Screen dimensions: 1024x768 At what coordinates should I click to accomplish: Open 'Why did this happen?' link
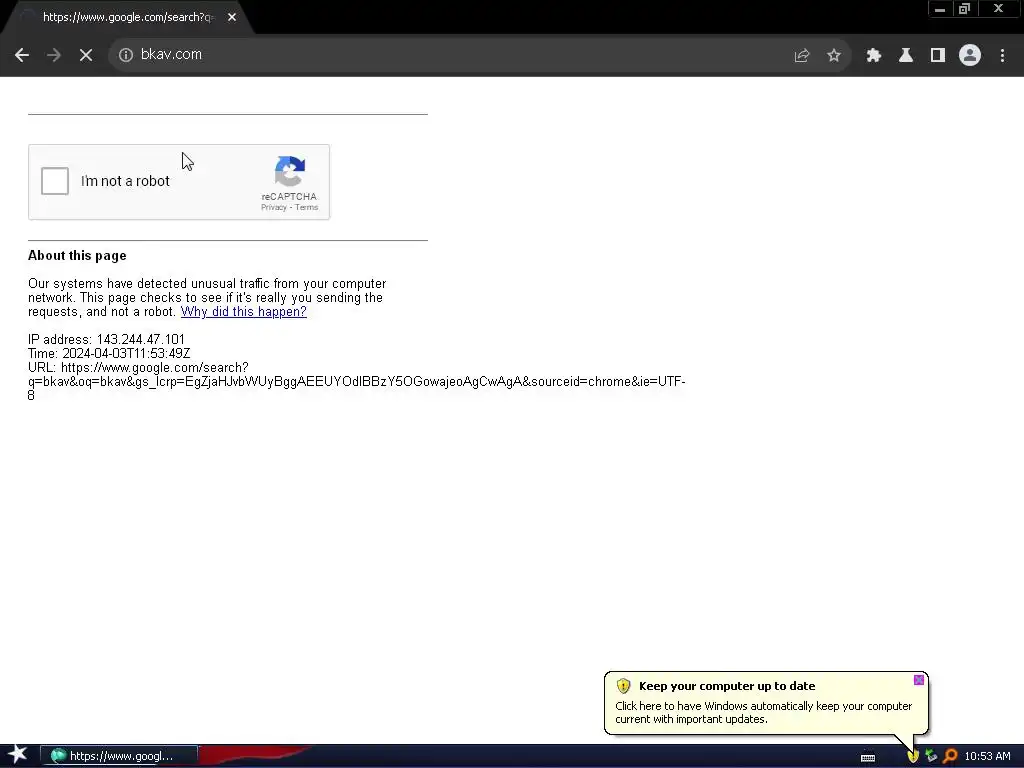pyautogui.click(x=244, y=312)
